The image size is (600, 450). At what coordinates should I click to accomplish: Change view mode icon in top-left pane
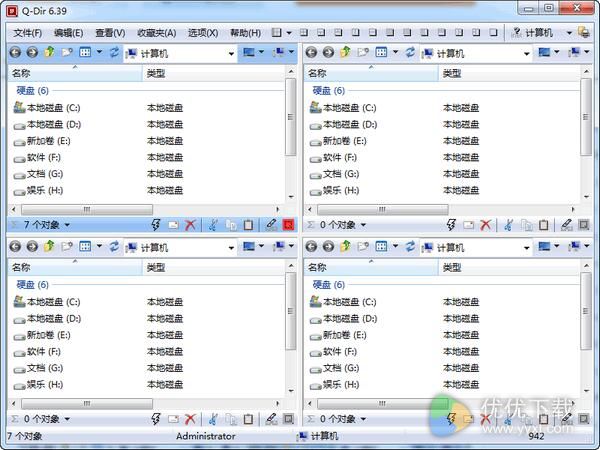point(85,52)
